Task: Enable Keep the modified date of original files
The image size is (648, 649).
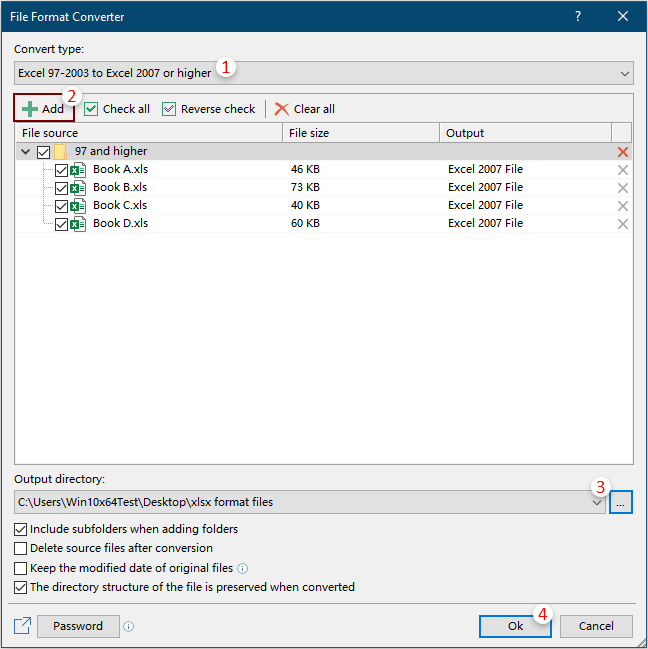Action: 20,568
